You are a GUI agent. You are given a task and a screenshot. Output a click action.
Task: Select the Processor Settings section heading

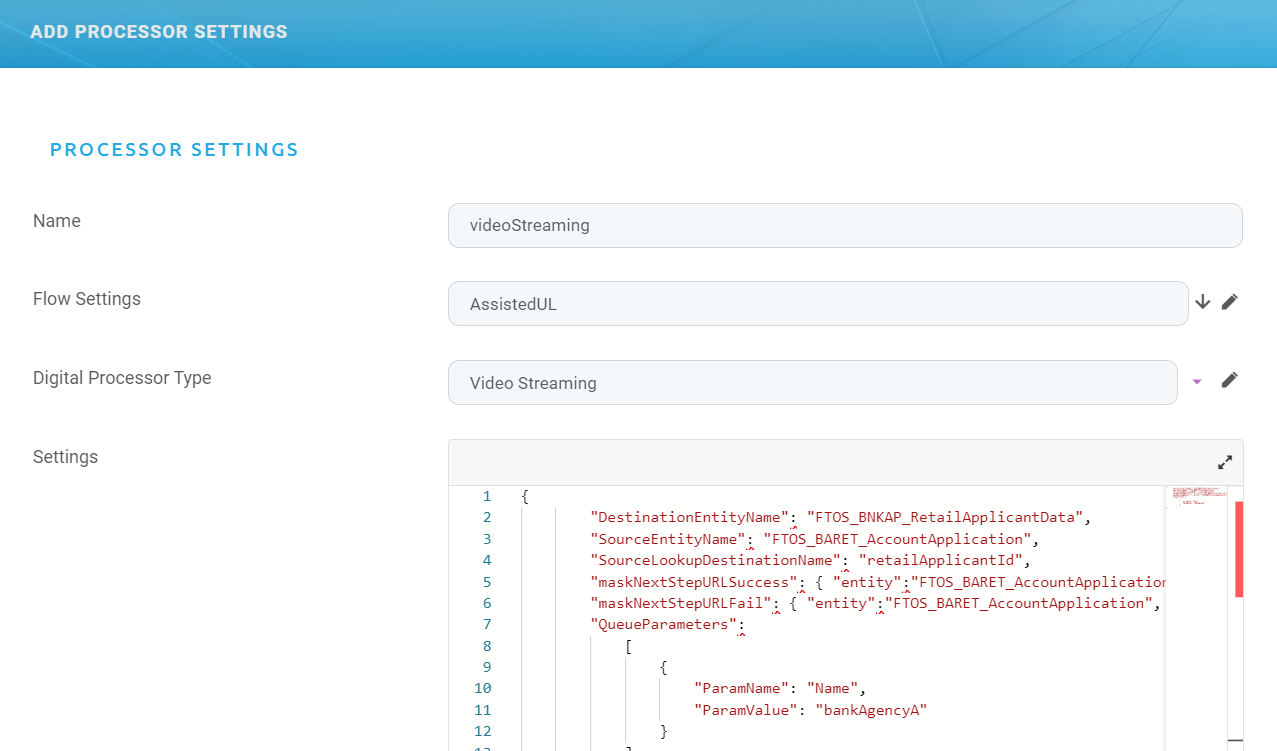pyautogui.click(x=174, y=150)
